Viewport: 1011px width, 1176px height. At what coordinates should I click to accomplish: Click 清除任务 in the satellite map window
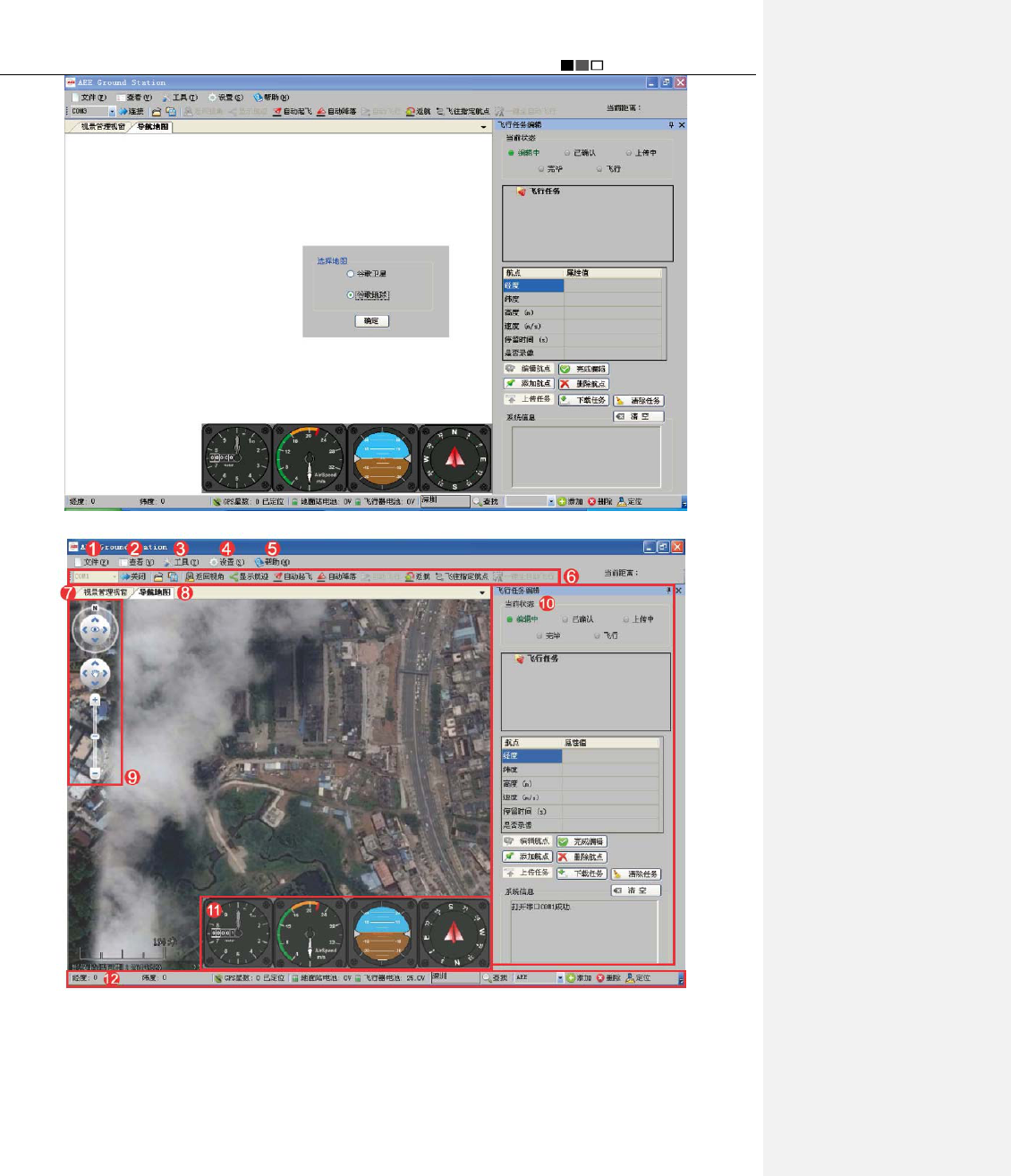[636, 874]
